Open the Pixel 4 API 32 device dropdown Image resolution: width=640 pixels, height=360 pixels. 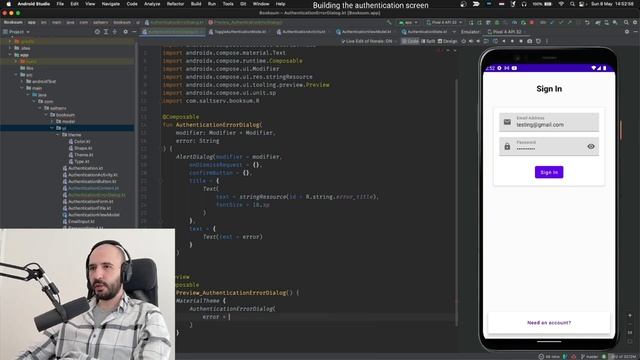(444, 22)
